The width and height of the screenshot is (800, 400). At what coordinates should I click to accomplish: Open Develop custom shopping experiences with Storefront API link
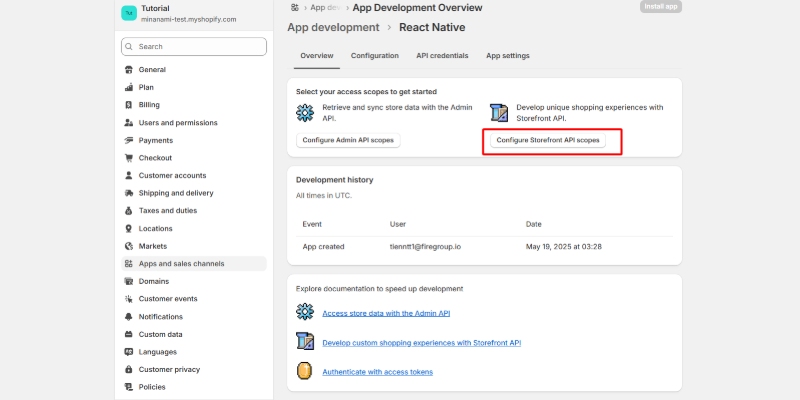click(x=421, y=343)
